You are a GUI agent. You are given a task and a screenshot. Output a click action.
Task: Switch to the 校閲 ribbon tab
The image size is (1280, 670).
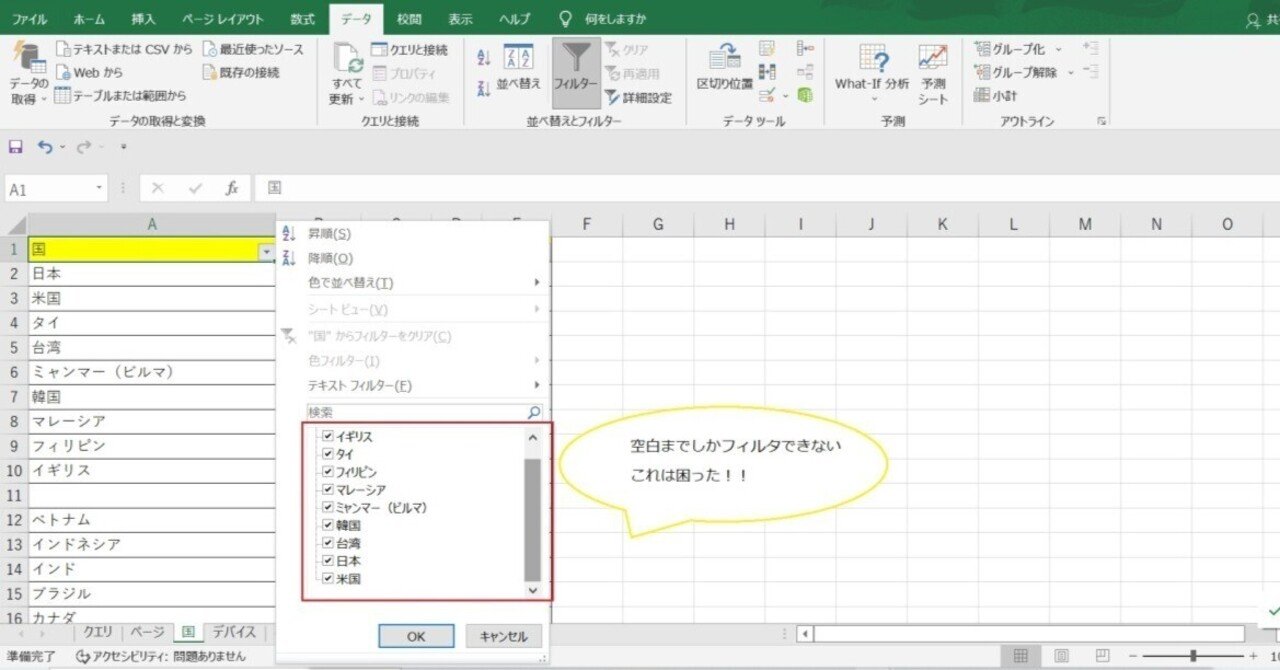click(407, 17)
